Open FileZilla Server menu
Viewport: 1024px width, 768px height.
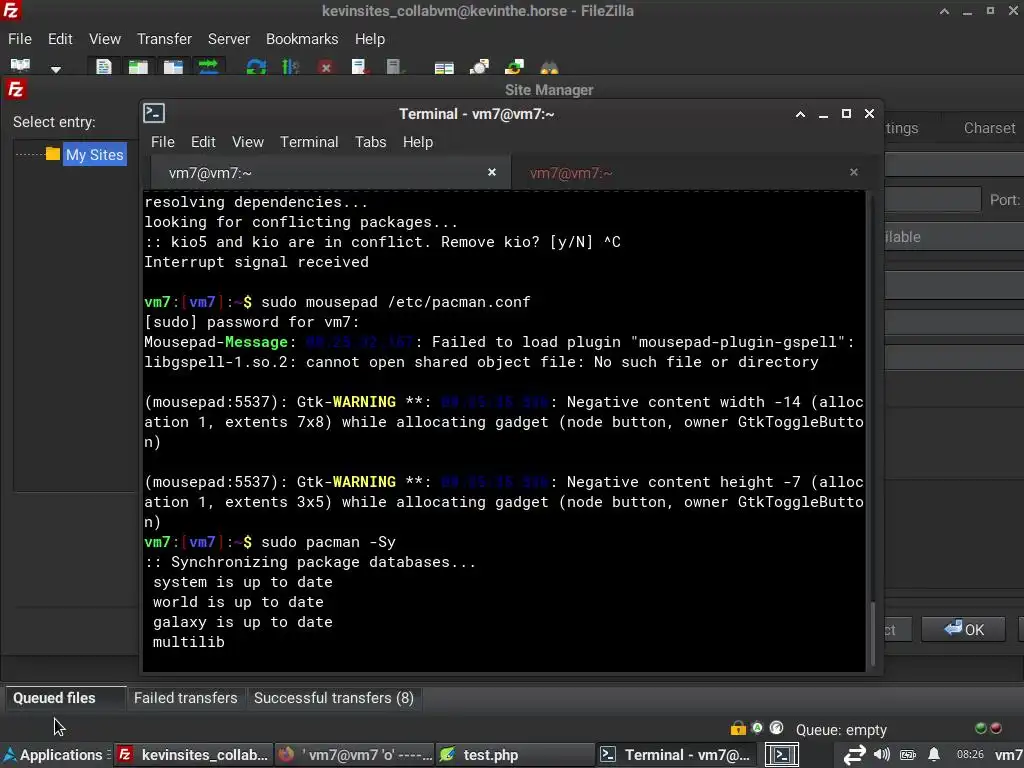(x=229, y=39)
